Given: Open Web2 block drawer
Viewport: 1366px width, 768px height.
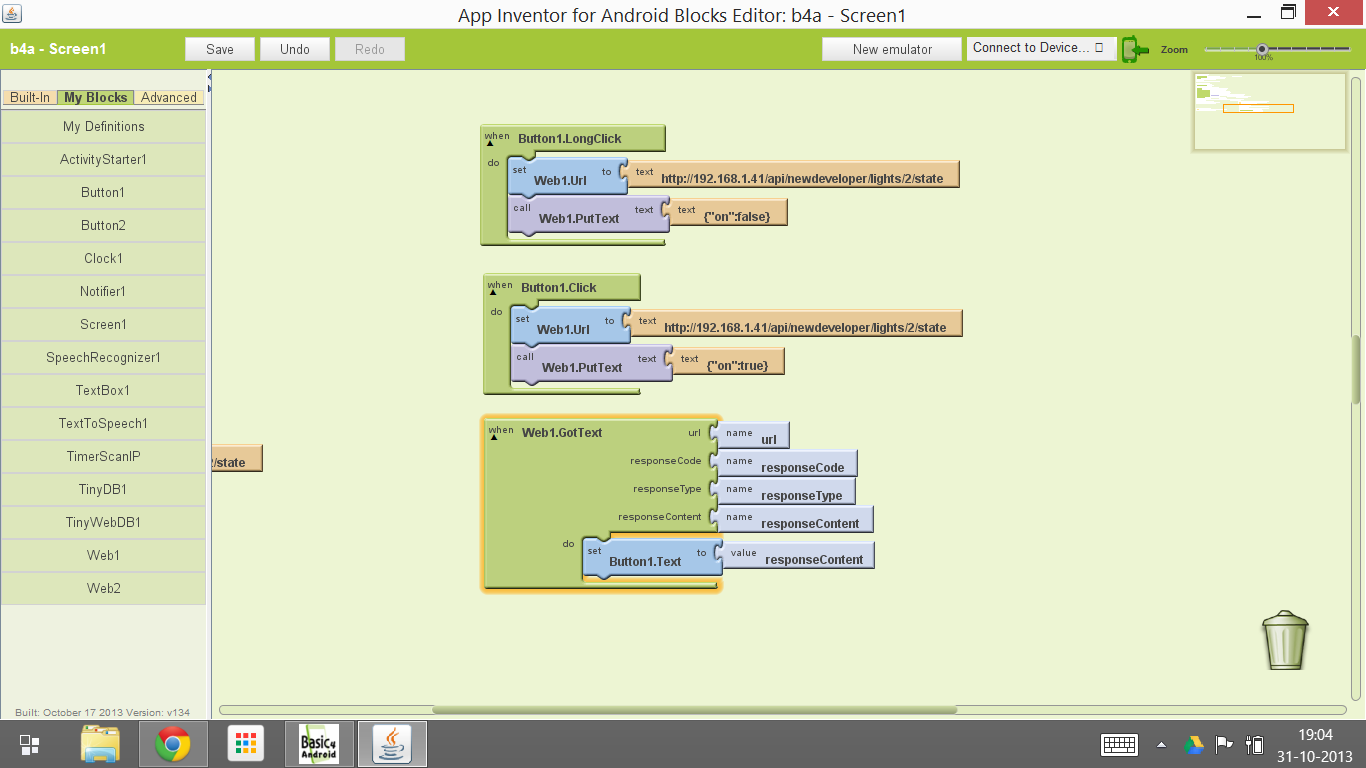Looking at the screenshot, I should (x=103, y=589).
